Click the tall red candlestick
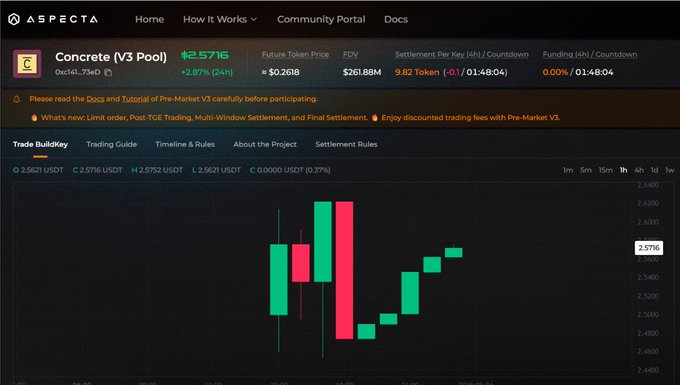Viewport: 680px width, 385px height. 344,270
